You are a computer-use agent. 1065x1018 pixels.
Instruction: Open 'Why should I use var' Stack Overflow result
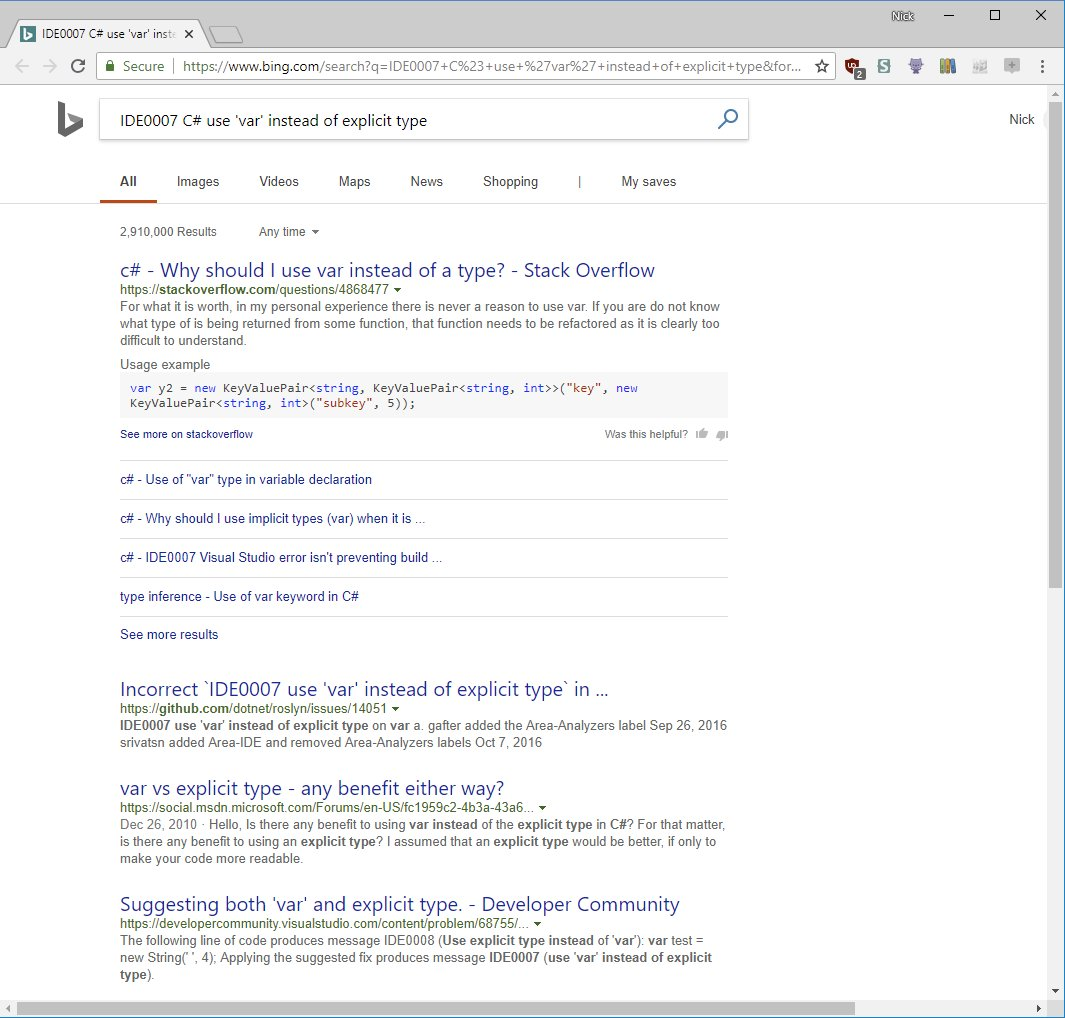(x=387, y=270)
